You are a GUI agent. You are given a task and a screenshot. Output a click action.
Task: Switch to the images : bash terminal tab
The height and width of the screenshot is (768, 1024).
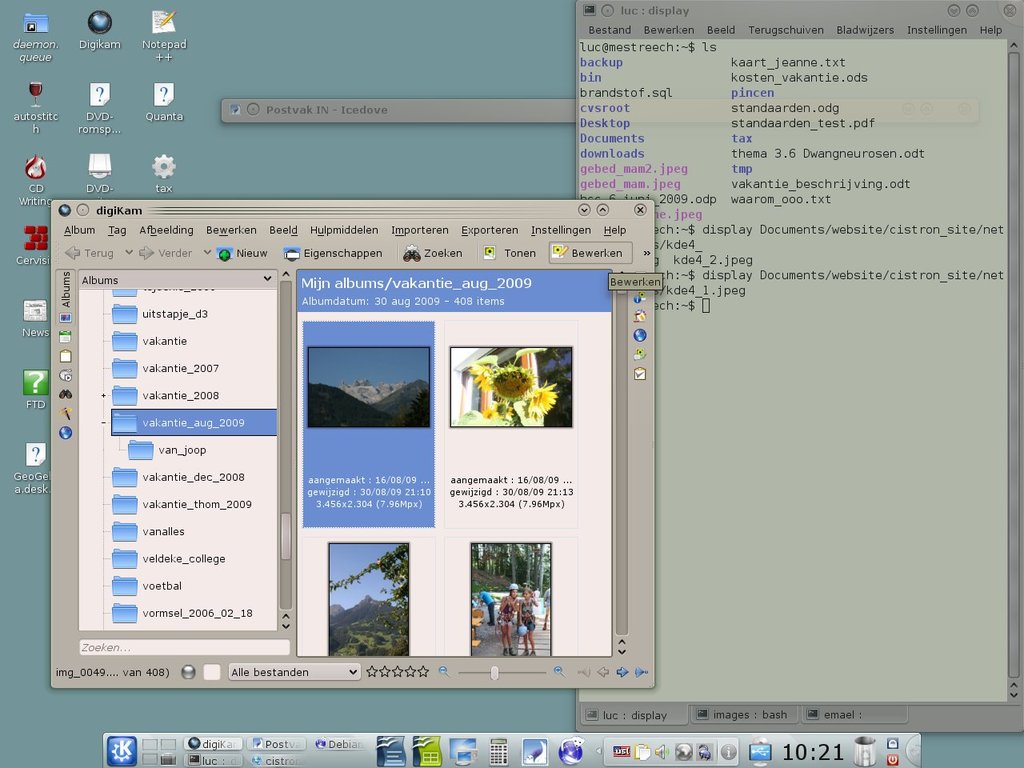click(742, 715)
